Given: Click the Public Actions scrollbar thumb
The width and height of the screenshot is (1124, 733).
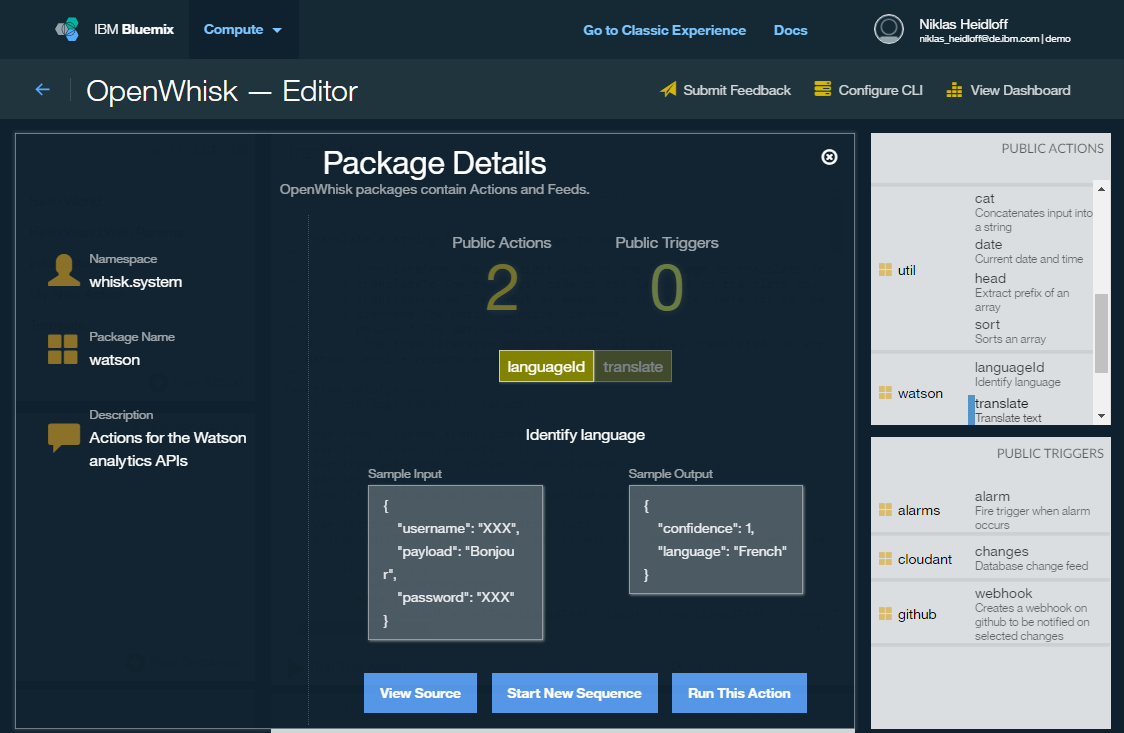Looking at the screenshot, I should [1101, 333].
